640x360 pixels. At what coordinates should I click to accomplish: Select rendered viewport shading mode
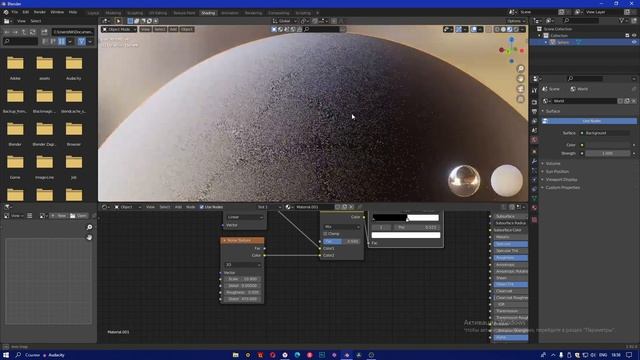[x=516, y=29]
